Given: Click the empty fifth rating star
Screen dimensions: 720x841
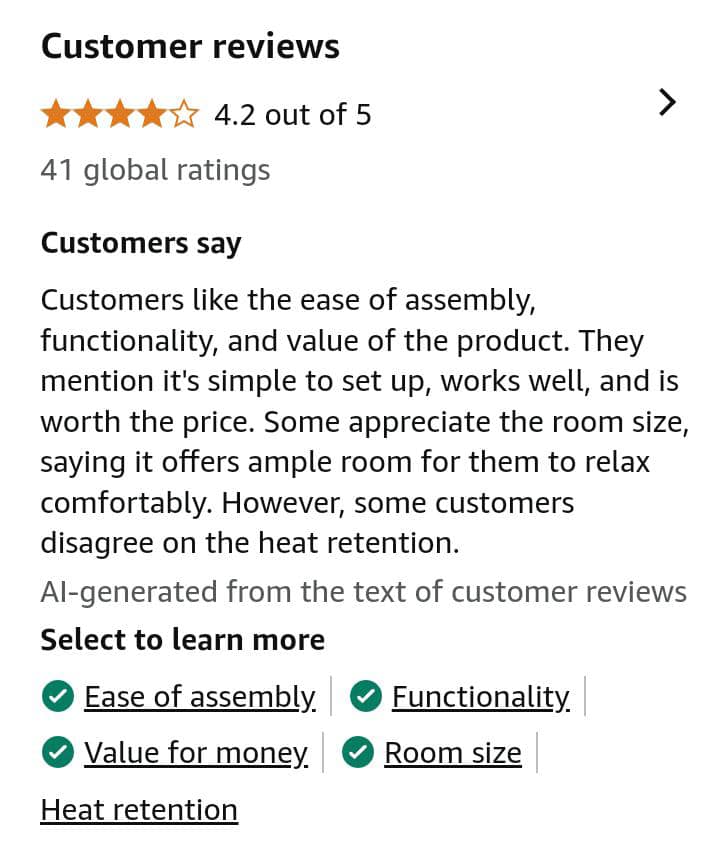Looking at the screenshot, I should click(x=185, y=115).
